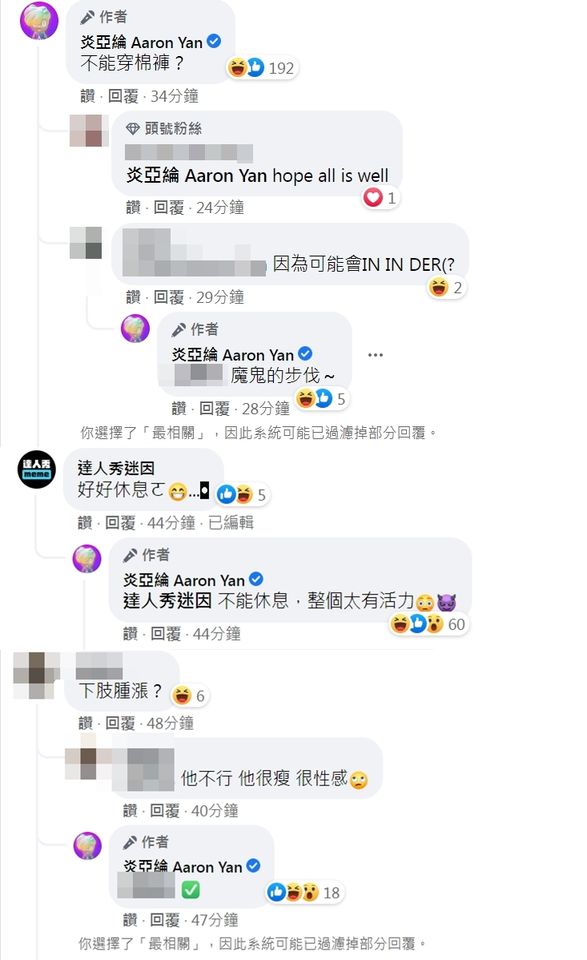Reply to 不能穿棉褲 comment via 回覆
This screenshot has width=587, height=960.
123,96
